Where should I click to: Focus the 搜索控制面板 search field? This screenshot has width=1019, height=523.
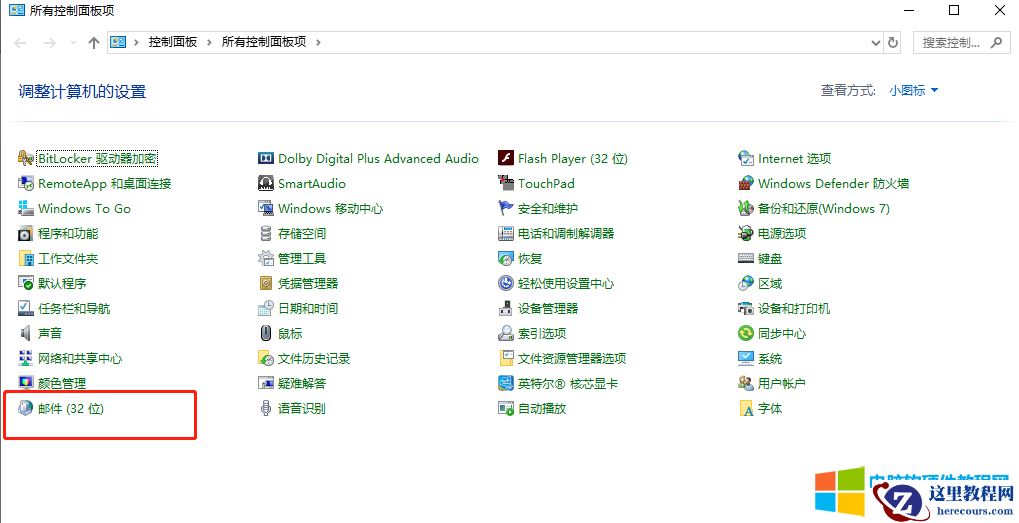pyautogui.click(x=962, y=42)
